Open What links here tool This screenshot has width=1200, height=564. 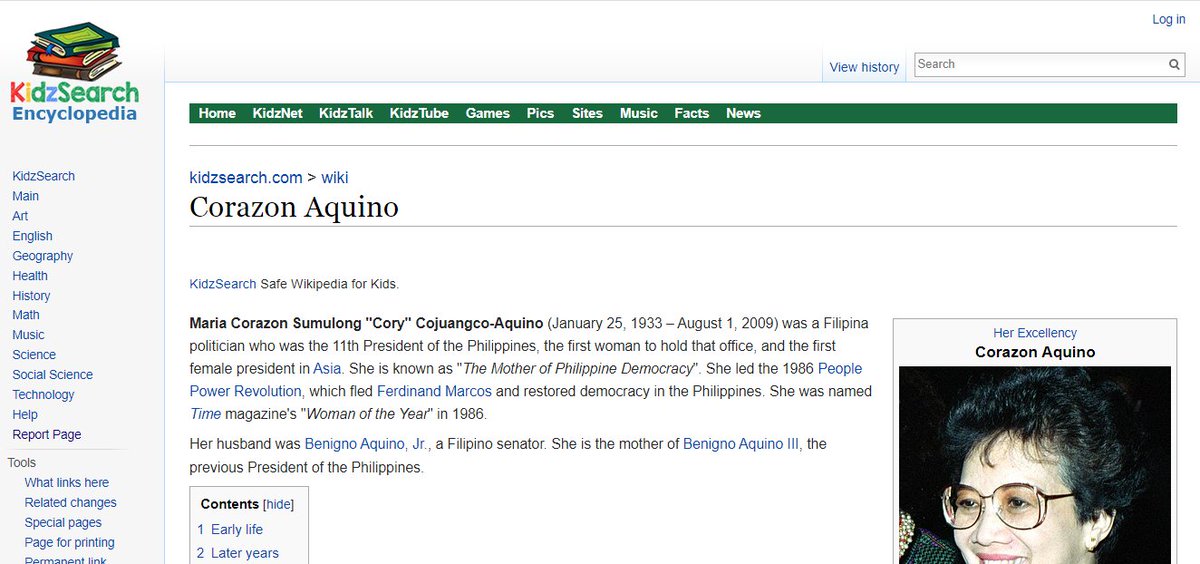(67, 483)
